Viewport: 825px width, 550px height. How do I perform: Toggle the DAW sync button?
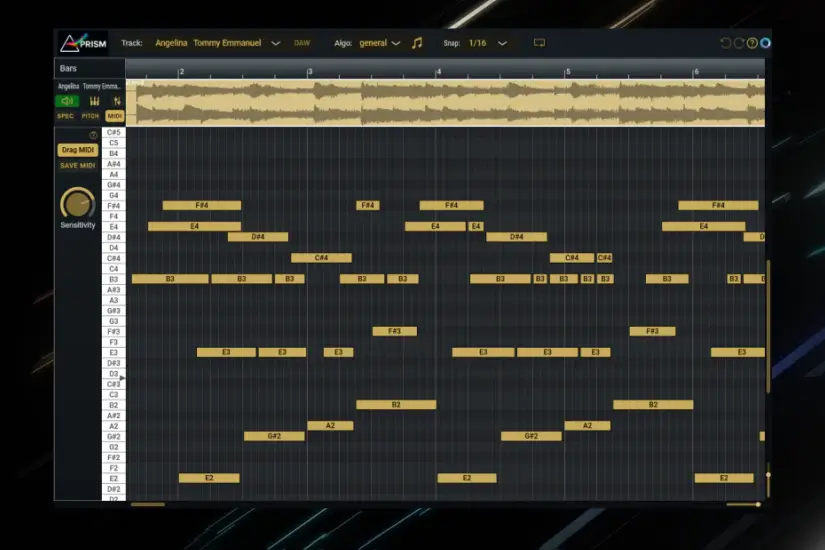pos(302,43)
